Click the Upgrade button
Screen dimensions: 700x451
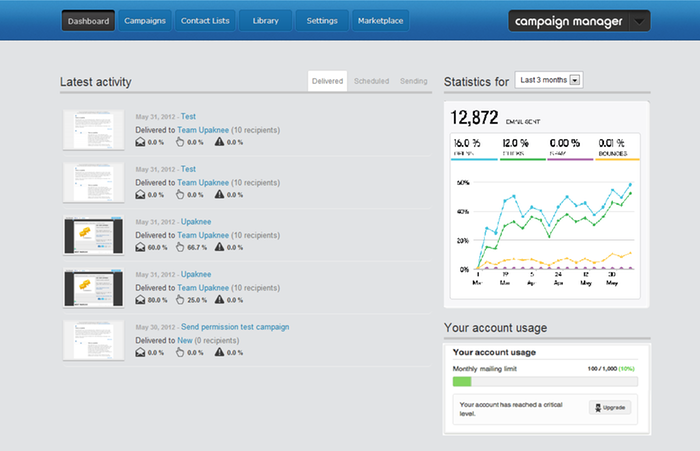(610, 407)
